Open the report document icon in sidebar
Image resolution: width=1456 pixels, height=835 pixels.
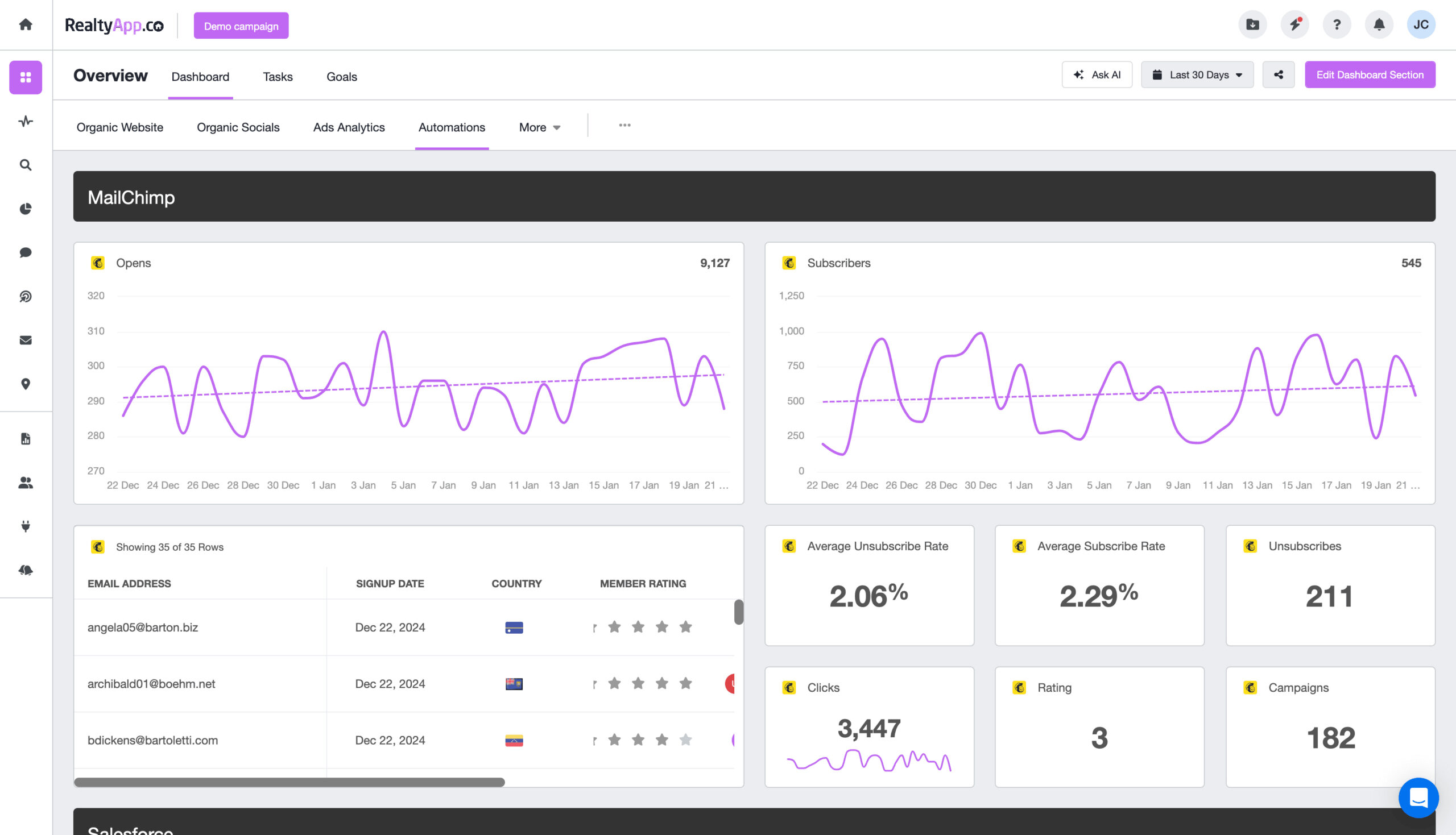pyautogui.click(x=25, y=439)
